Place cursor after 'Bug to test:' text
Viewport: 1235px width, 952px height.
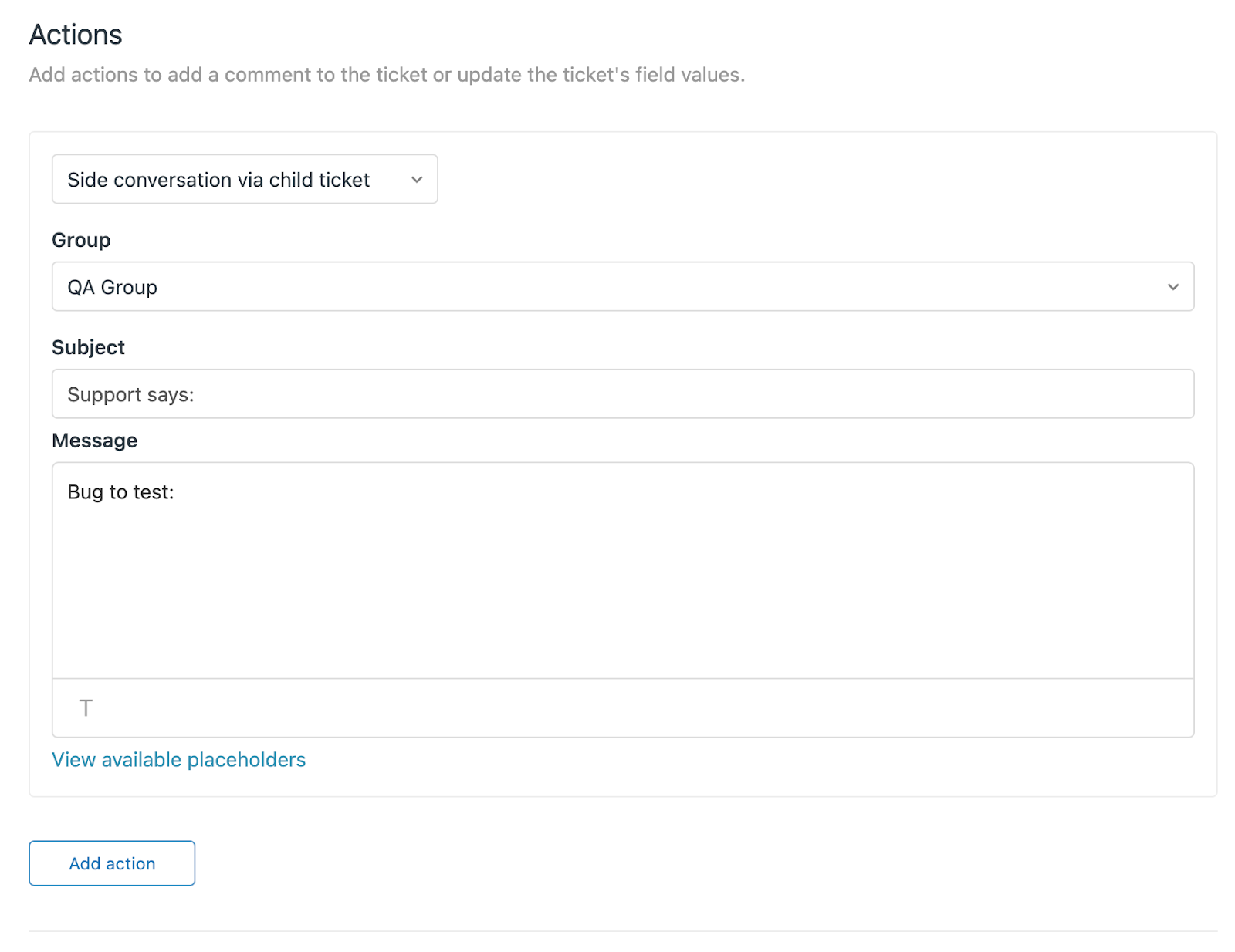(176, 492)
